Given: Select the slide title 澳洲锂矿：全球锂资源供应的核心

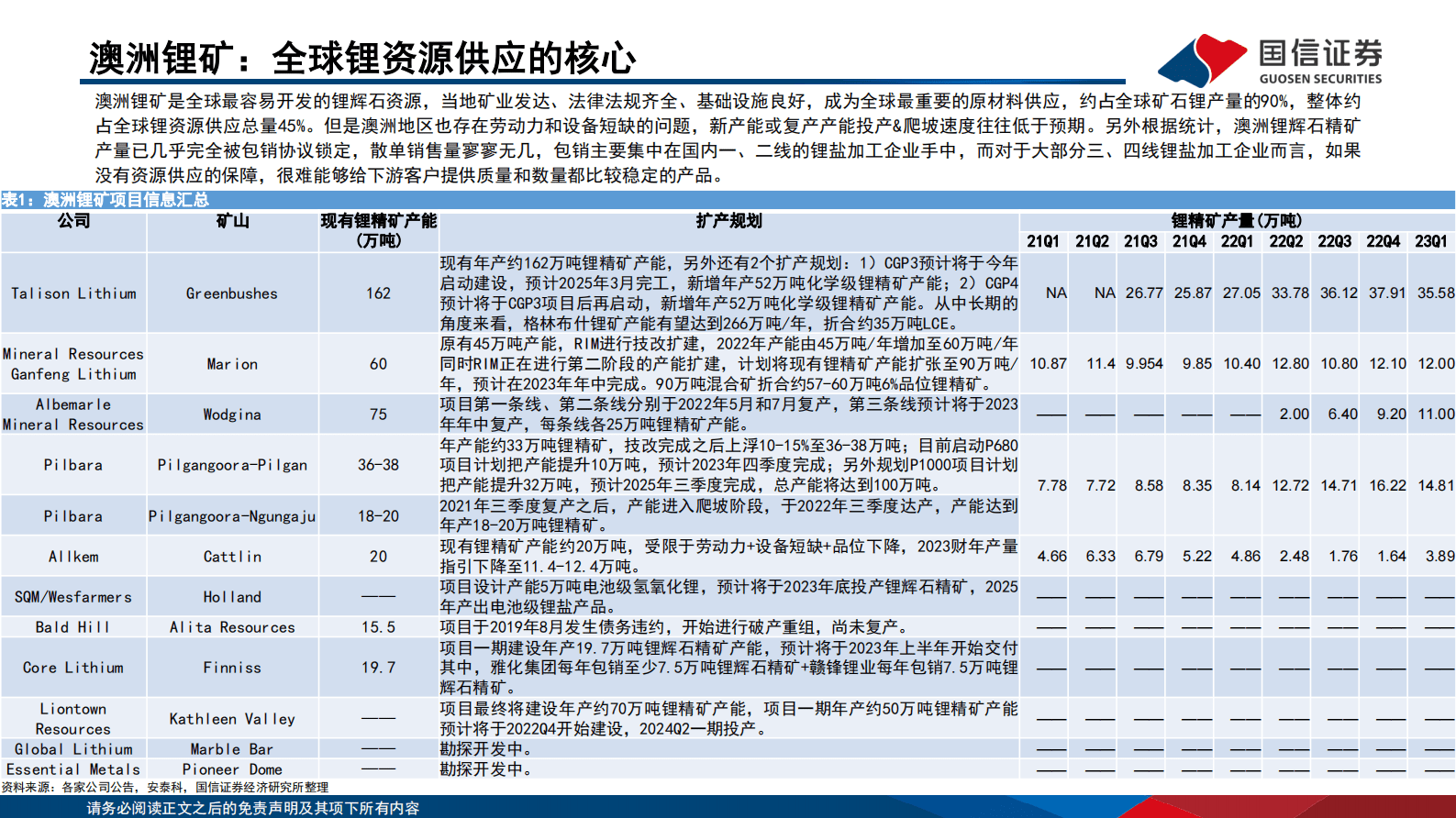Looking at the screenshot, I should click(x=362, y=59).
